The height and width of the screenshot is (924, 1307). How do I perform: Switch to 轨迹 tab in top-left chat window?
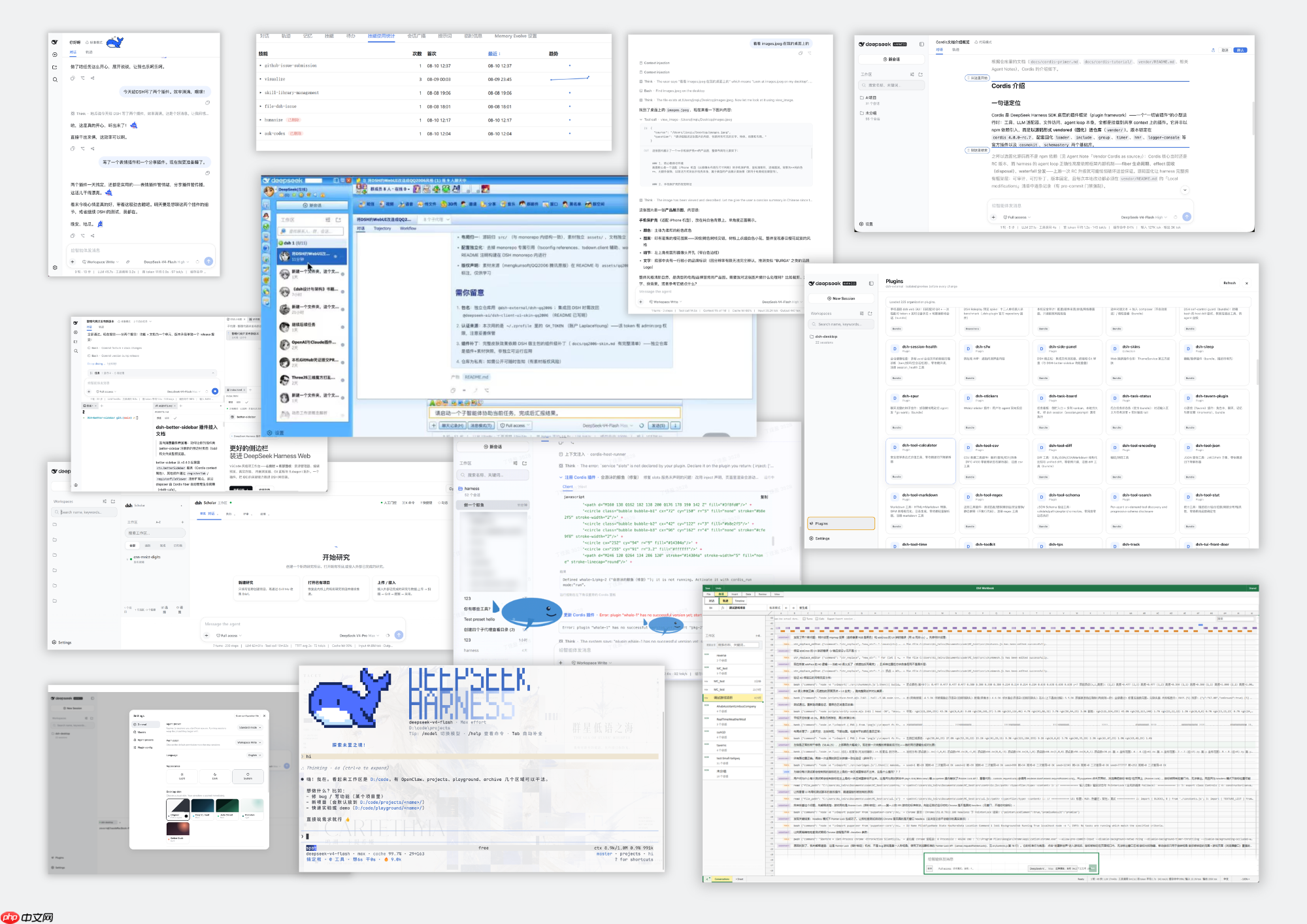89,52
